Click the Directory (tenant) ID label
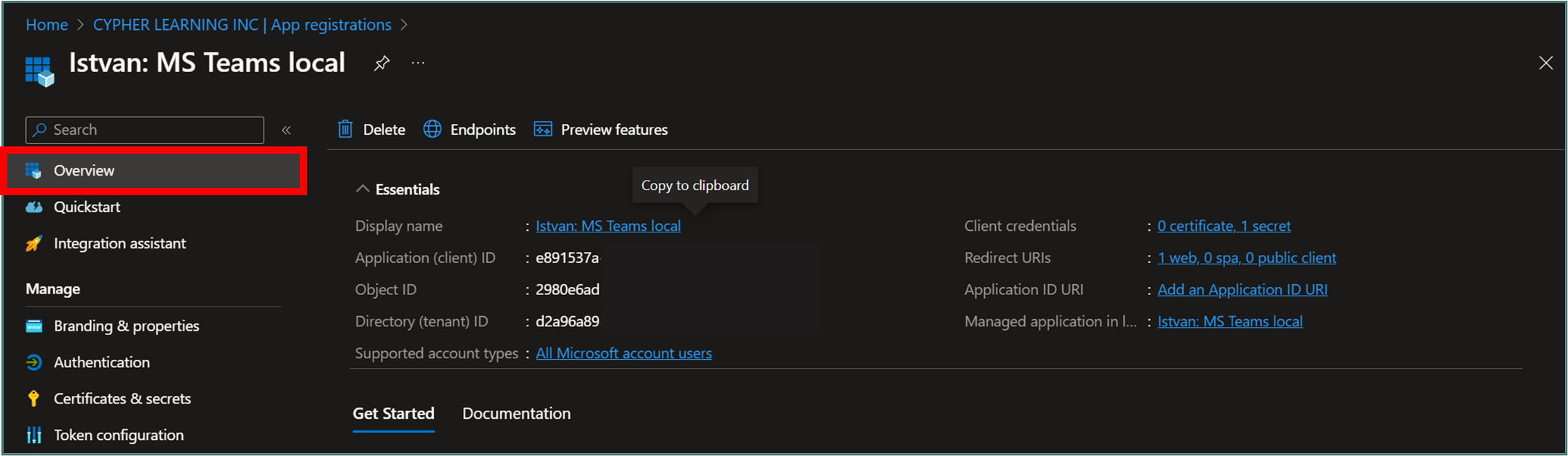This screenshot has width=1568, height=456. [421, 321]
